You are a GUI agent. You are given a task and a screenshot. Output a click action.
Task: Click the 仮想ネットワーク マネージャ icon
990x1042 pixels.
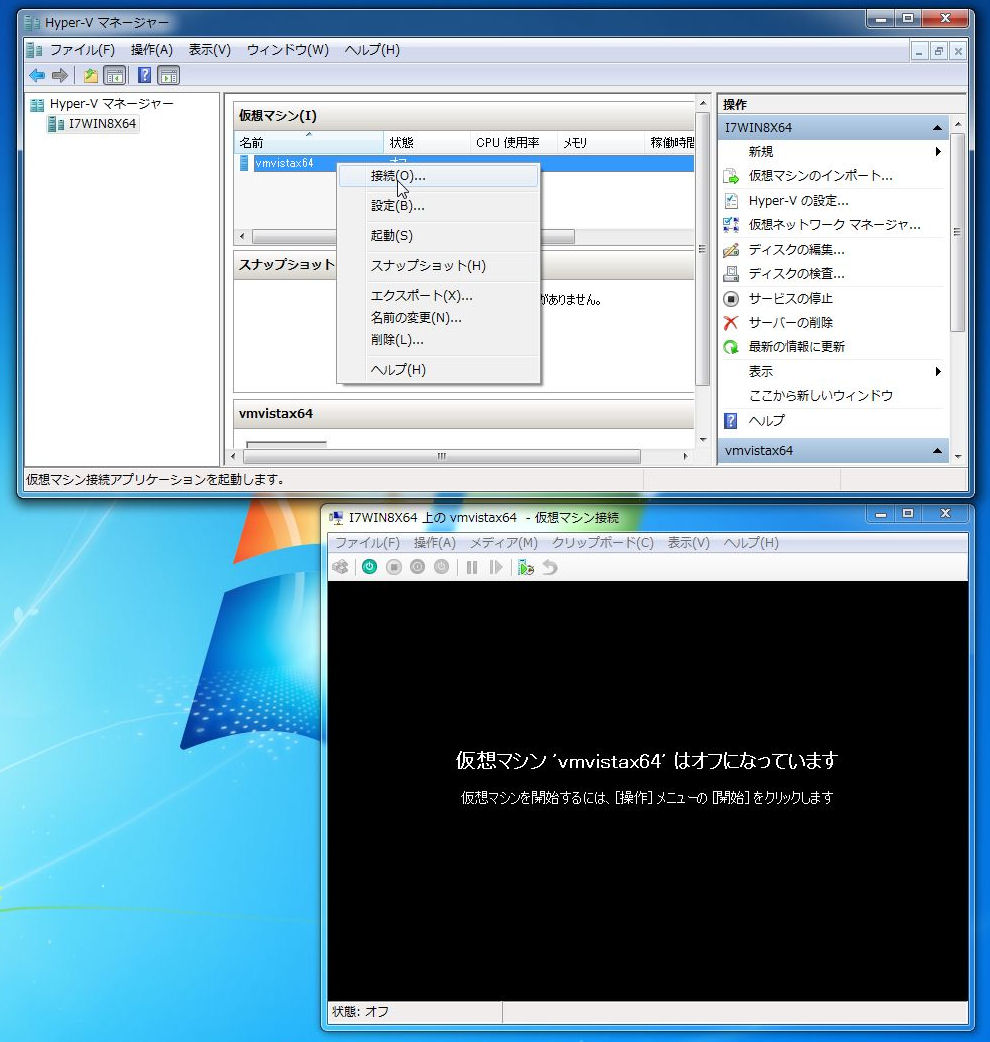[x=731, y=225]
